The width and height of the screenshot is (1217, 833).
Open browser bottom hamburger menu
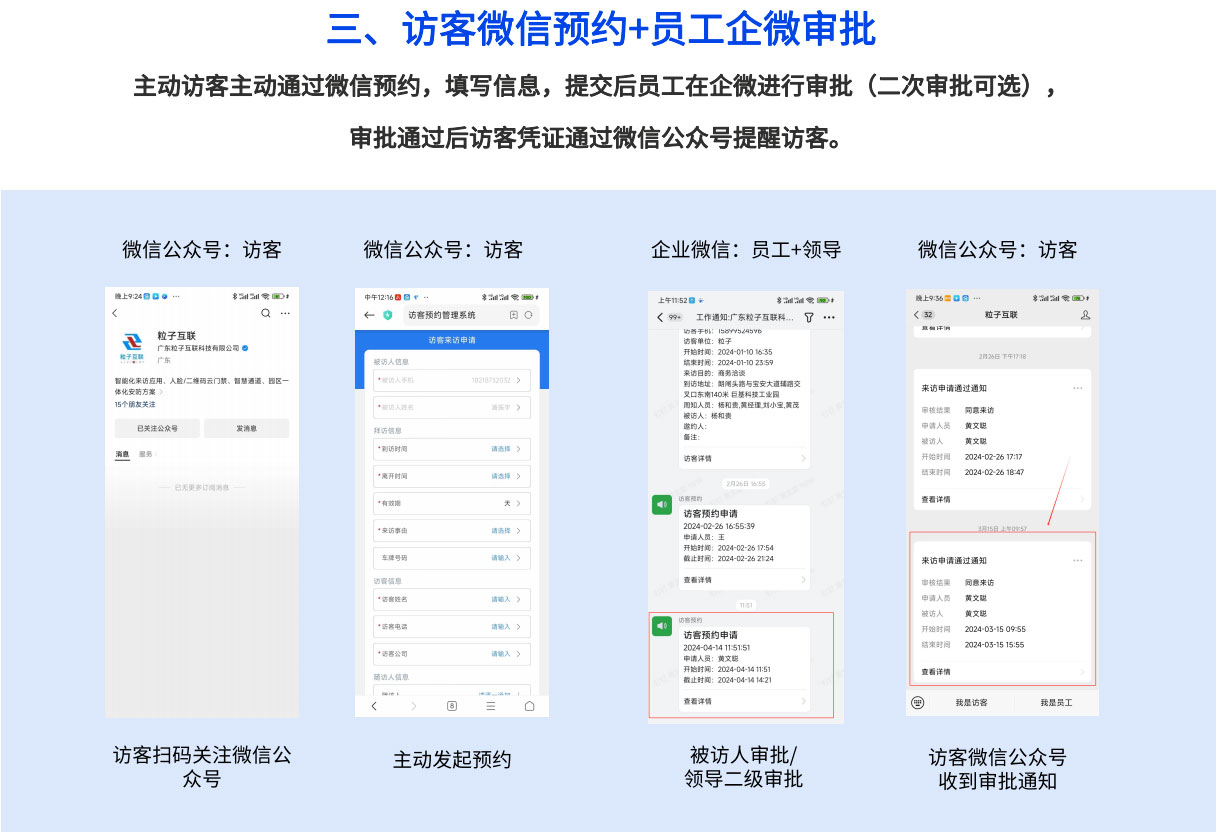click(490, 705)
